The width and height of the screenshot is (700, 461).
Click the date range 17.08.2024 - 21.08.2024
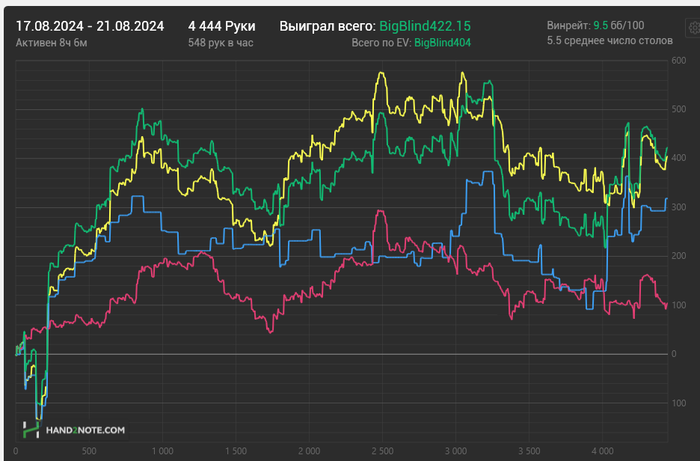pyautogui.click(x=90, y=26)
